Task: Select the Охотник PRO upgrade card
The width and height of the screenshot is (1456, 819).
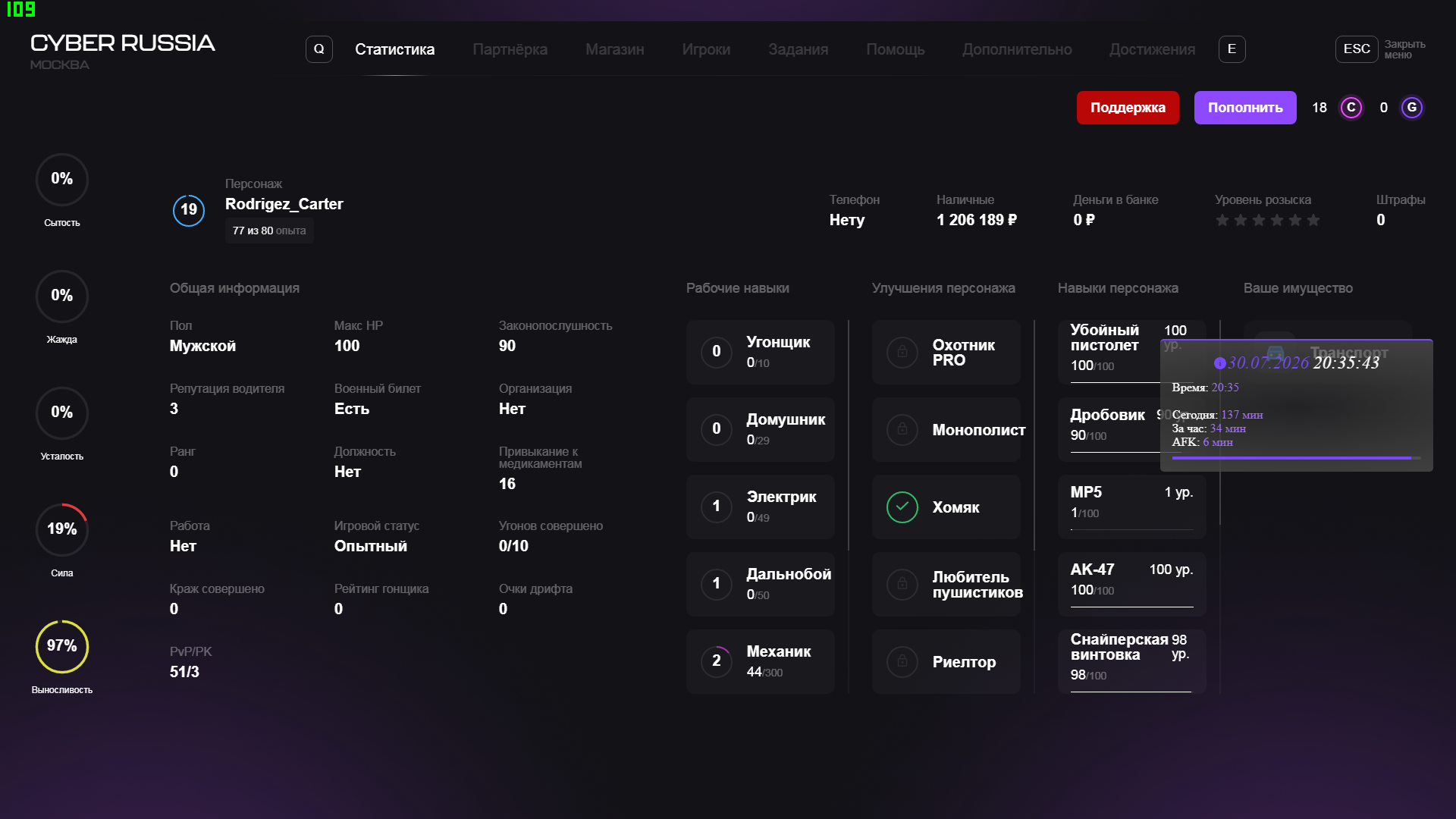Action: (x=946, y=353)
